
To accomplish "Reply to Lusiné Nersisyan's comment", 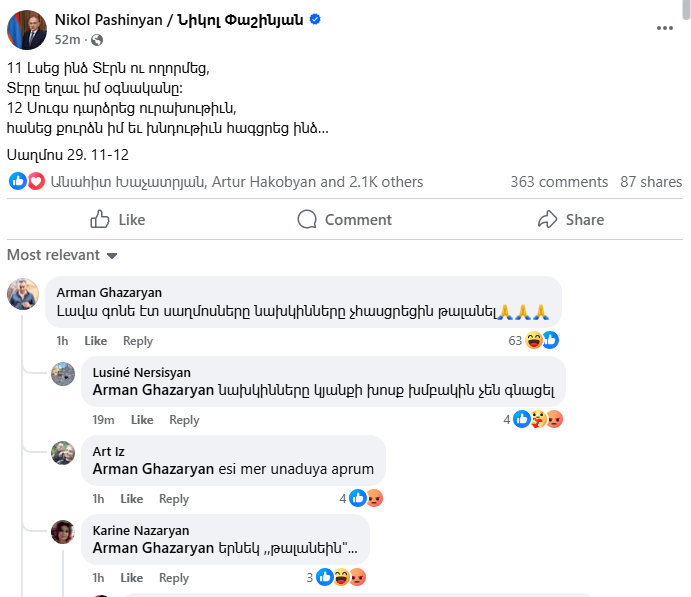I will click(184, 420).
